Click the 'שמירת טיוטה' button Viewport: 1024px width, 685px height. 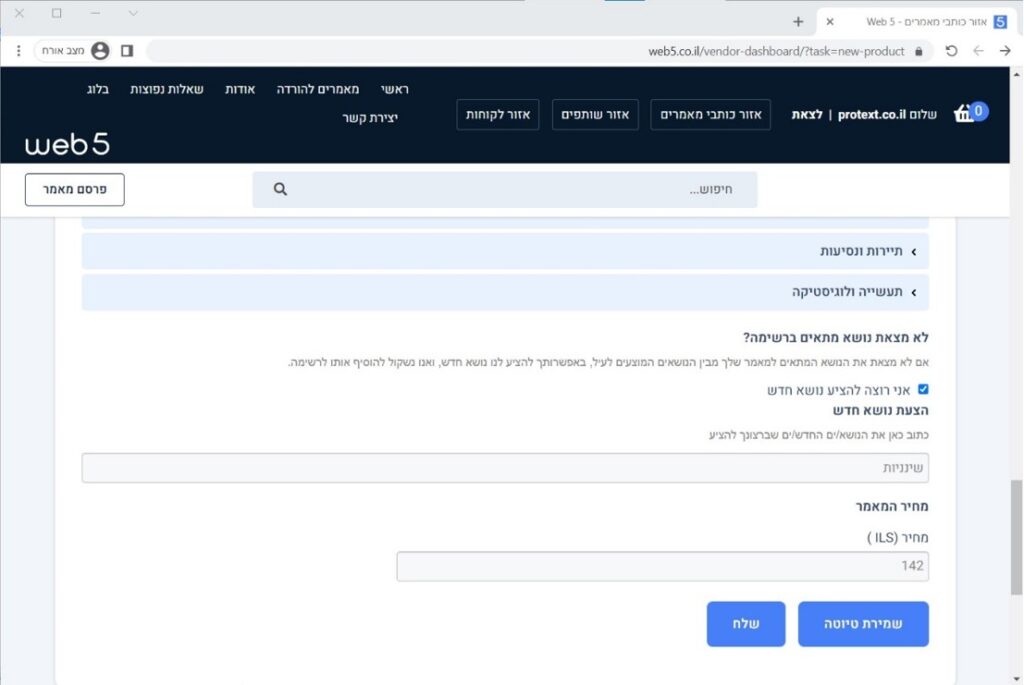(x=863, y=624)
